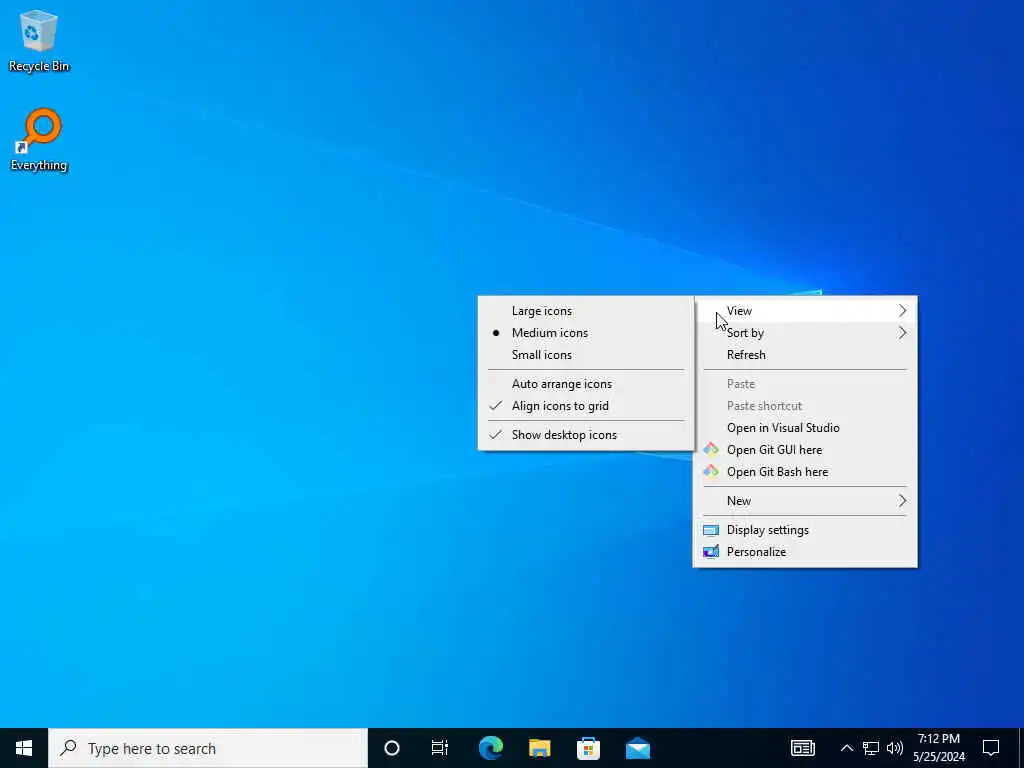
Task: Open the Mail app from taskbar
Action: click(637, 748)
